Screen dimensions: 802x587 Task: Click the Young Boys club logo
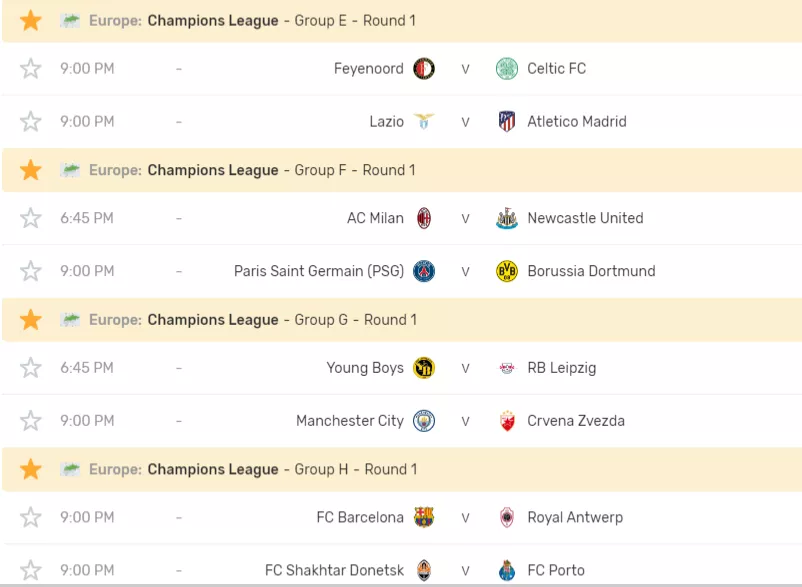424,368
